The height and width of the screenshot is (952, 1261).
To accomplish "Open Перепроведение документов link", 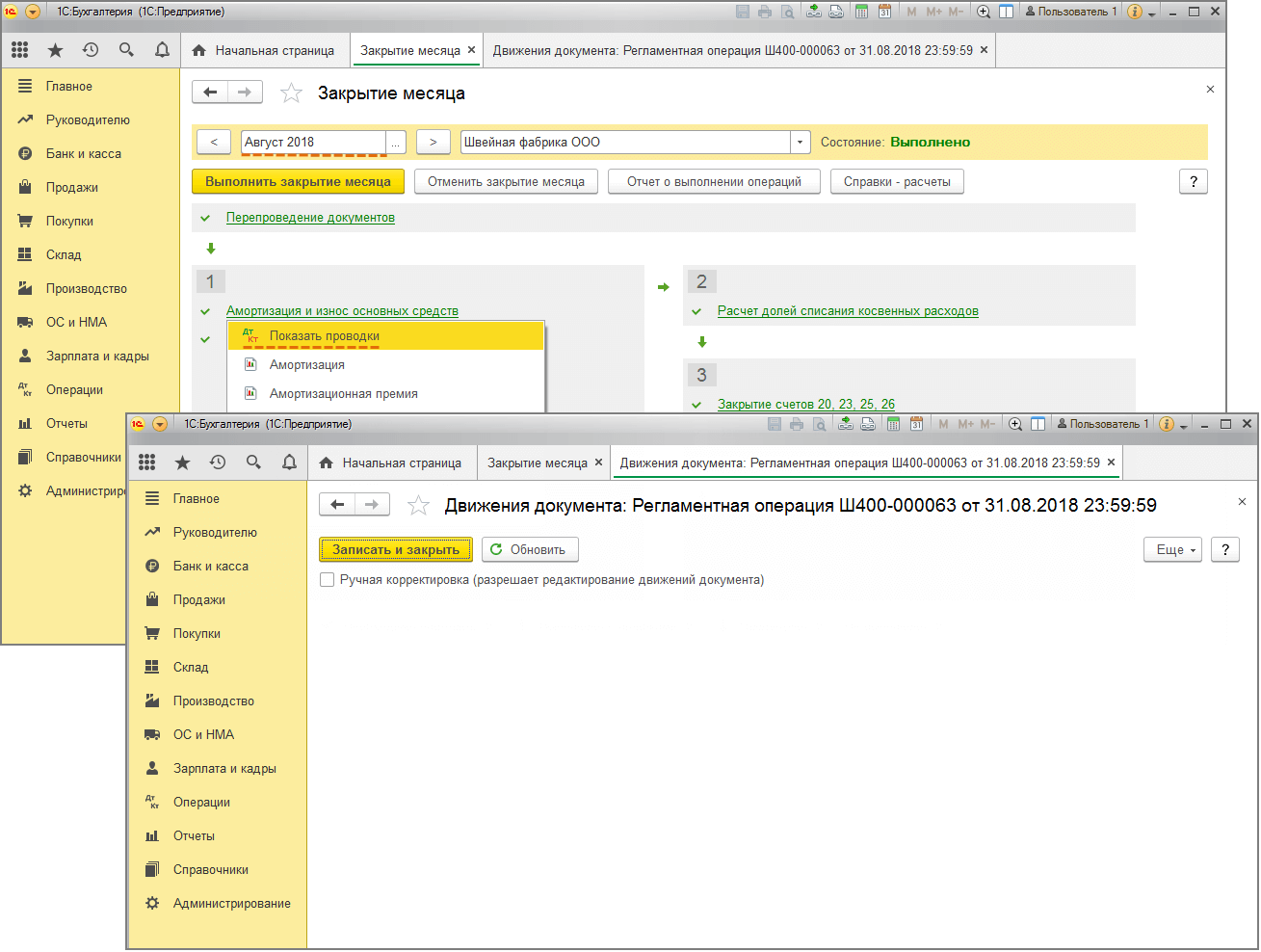I will [310, 218].
